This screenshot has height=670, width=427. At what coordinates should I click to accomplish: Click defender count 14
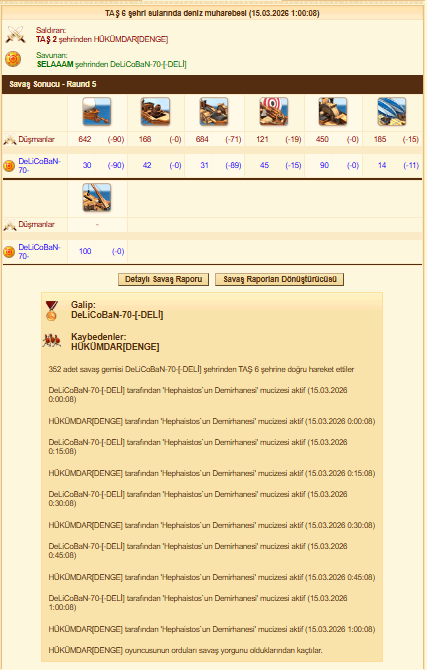point(382,165)
